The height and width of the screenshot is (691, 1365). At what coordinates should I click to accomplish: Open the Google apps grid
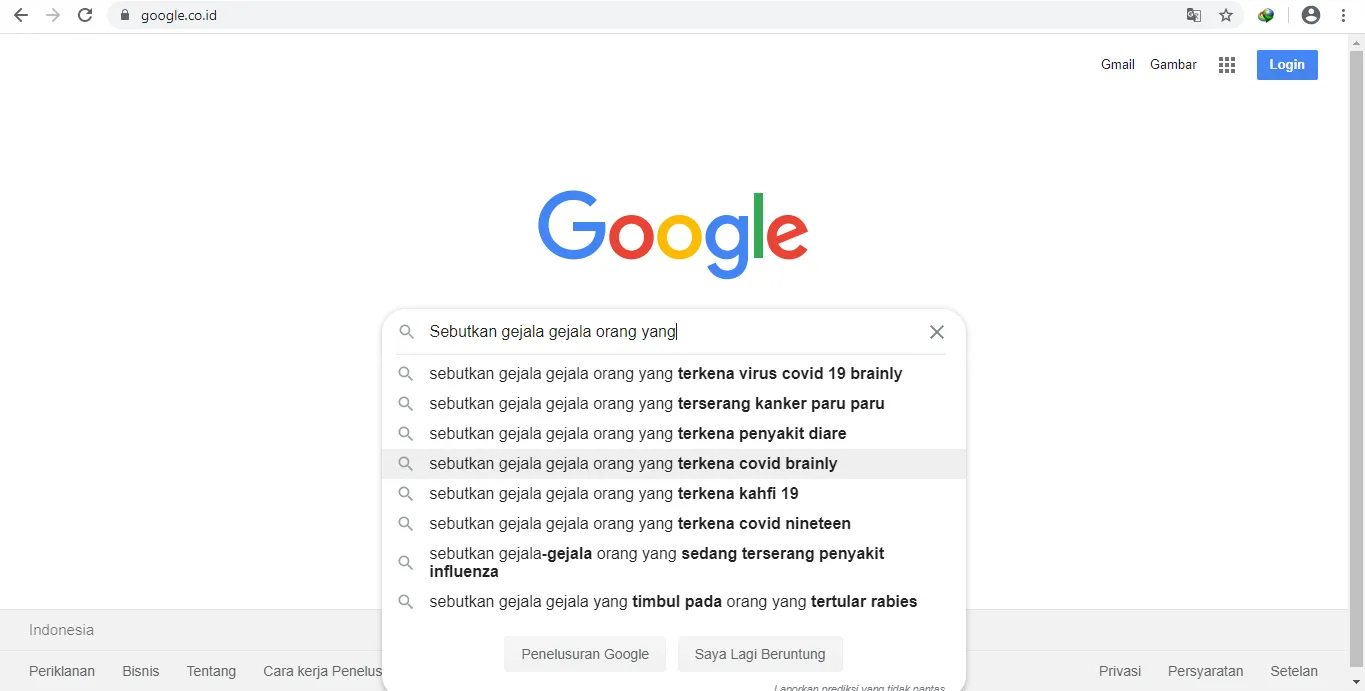coord(1227,65)
